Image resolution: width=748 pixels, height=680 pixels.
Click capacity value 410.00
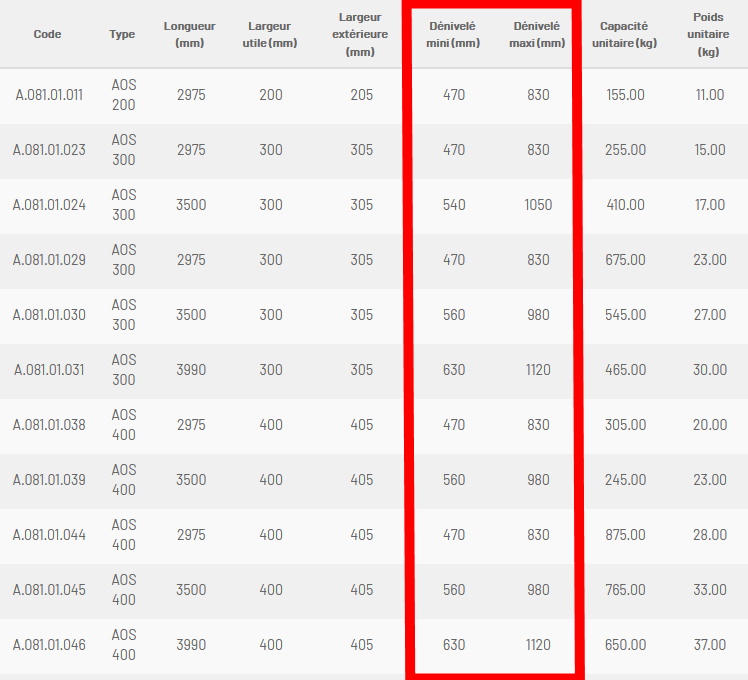[625, 205]
